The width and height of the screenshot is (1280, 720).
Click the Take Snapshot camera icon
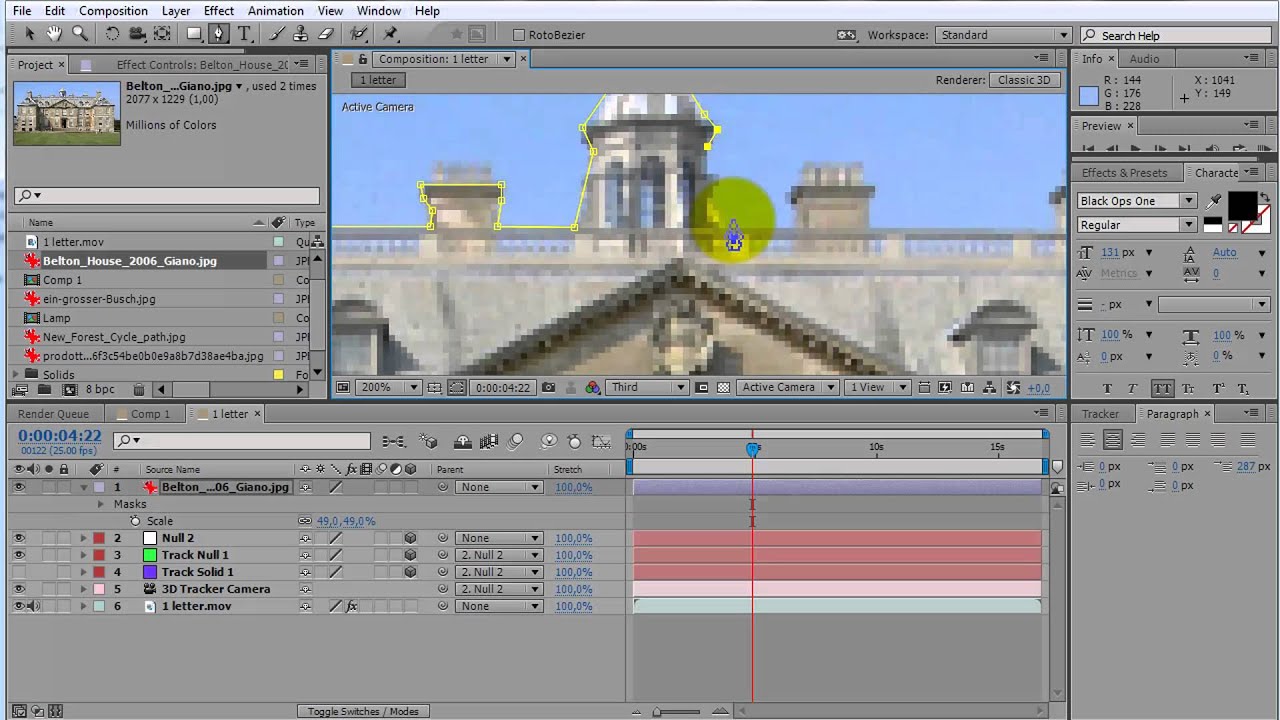[x=550, y=387]
